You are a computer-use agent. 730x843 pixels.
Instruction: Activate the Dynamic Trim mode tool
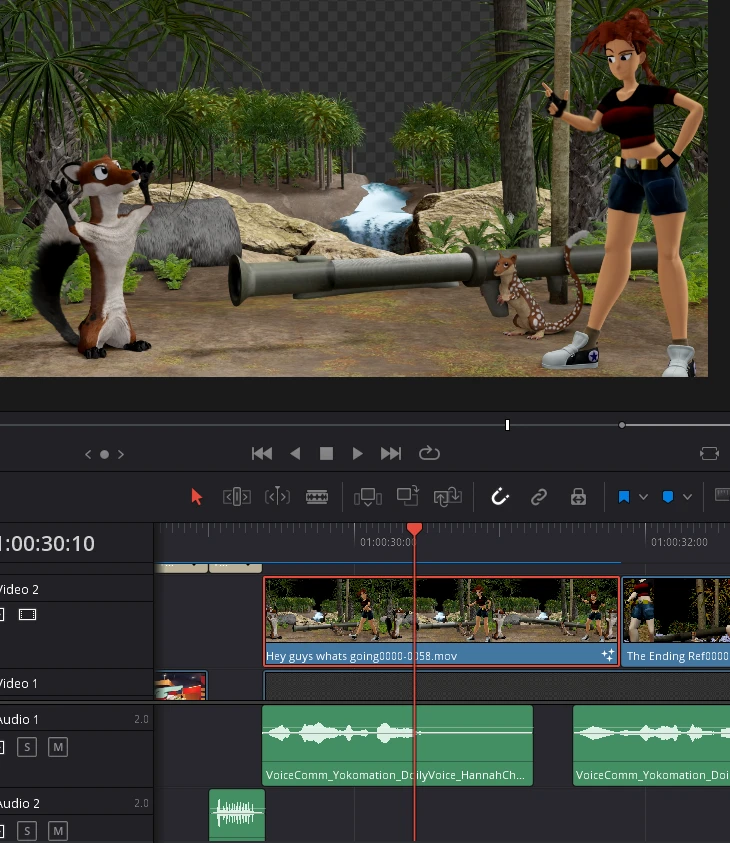(277, 497)
